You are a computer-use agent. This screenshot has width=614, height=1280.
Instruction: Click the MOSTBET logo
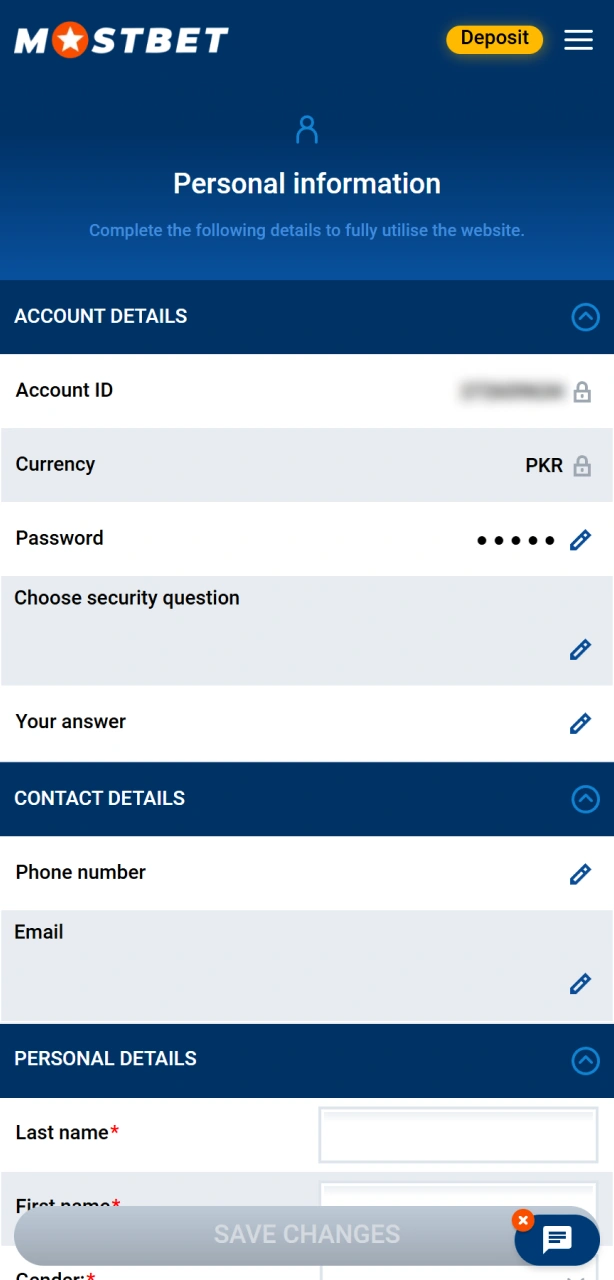[120, 39]
